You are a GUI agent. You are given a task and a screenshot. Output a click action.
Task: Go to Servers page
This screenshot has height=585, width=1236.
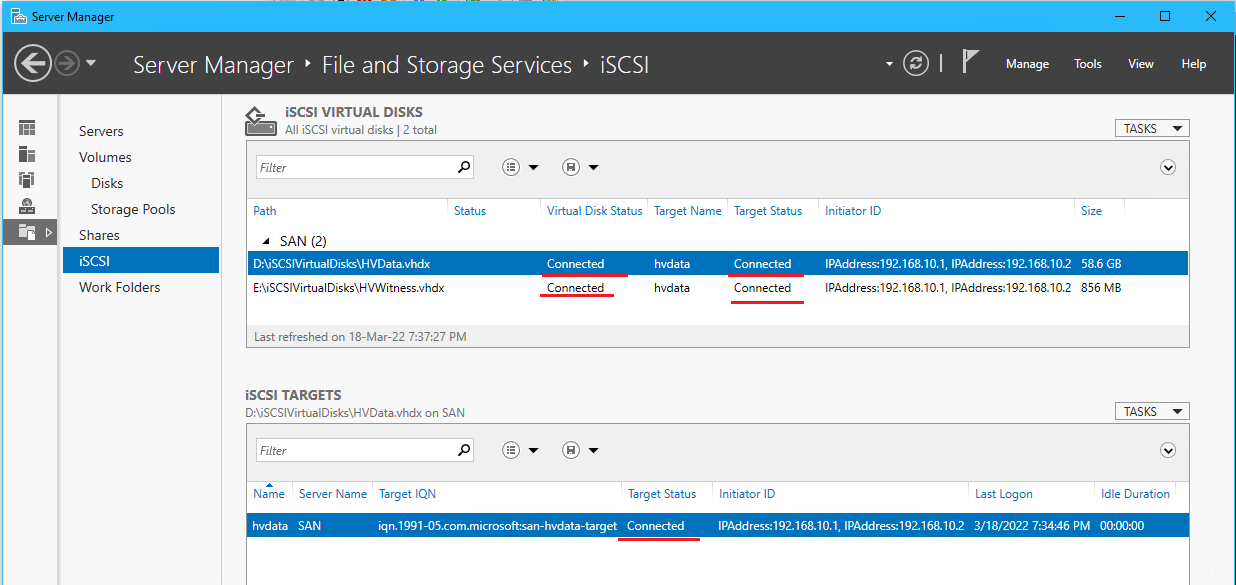pos(101,131)
